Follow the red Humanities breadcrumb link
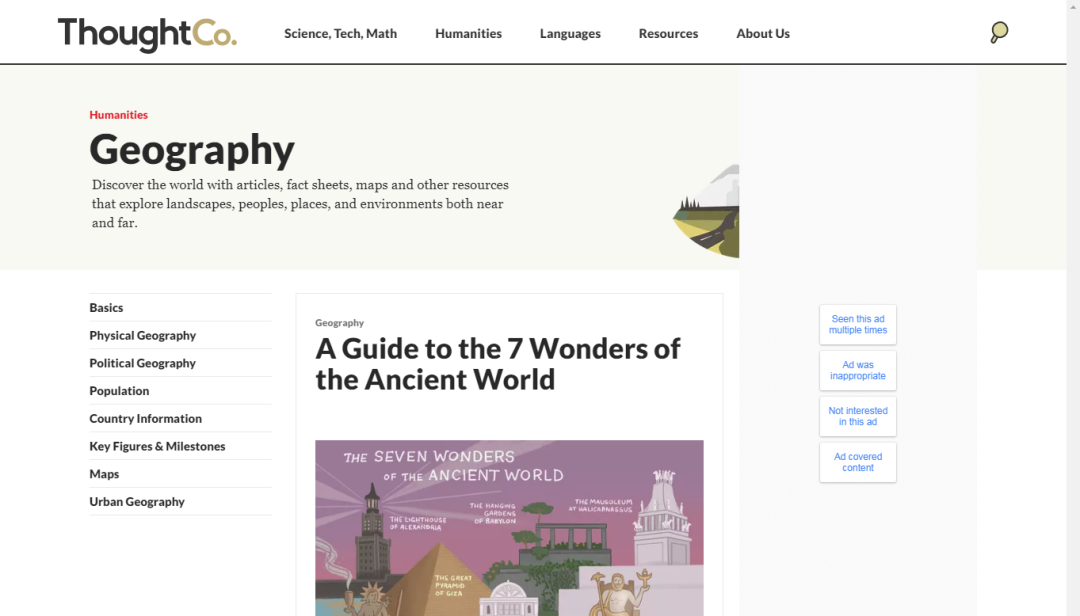This screenshot has height=616, width=1080. point(118,115)
